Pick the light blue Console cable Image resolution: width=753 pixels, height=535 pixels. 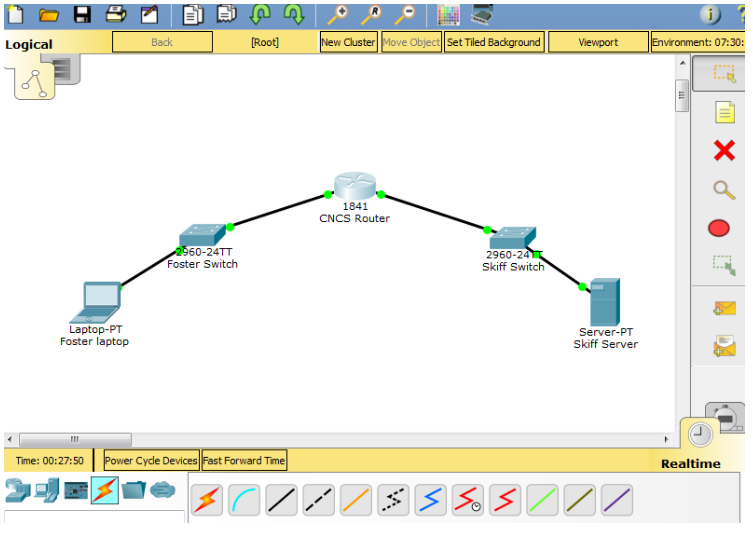pyautogui.click(x=244, y=500)
